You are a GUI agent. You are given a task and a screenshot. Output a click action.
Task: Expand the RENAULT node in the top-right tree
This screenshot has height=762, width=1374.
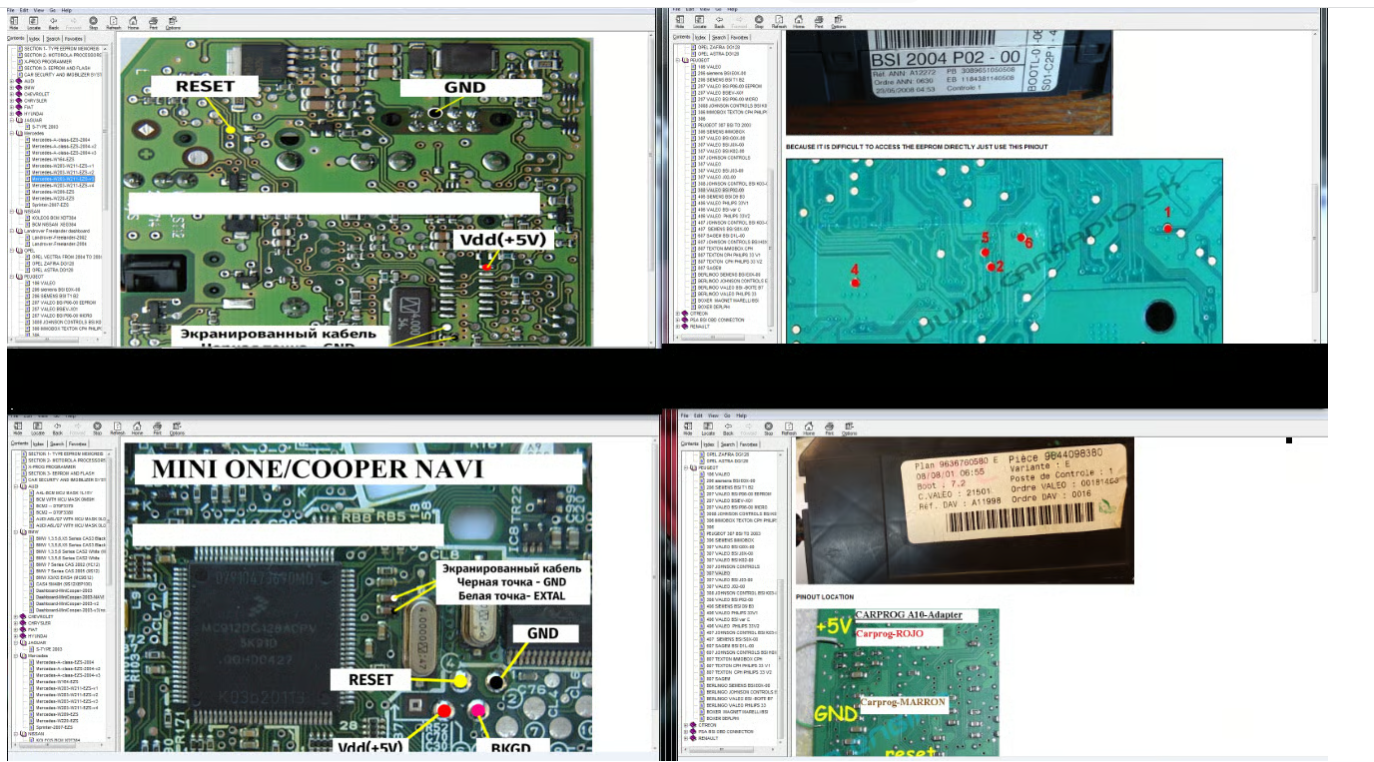(x=679, y=326)
